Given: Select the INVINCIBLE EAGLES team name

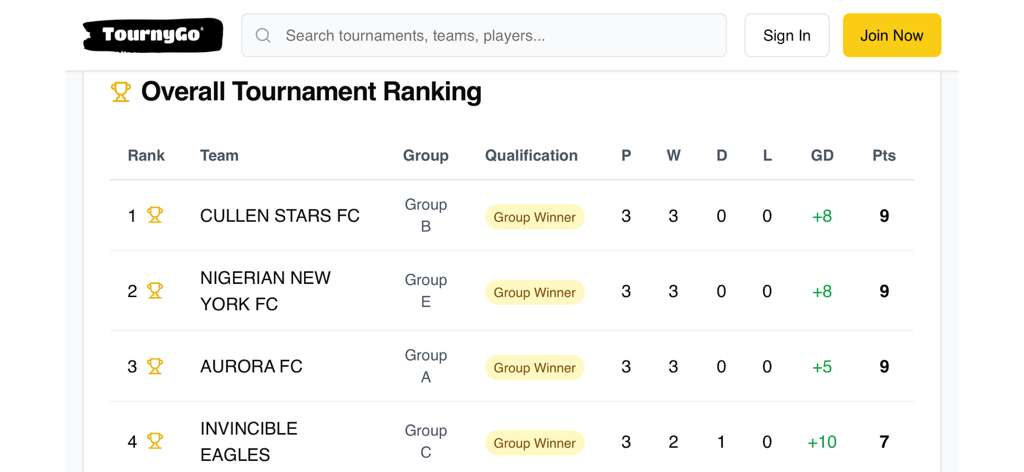Looking at the screenshot, I should pyautogui.click(x=249, y=441).
